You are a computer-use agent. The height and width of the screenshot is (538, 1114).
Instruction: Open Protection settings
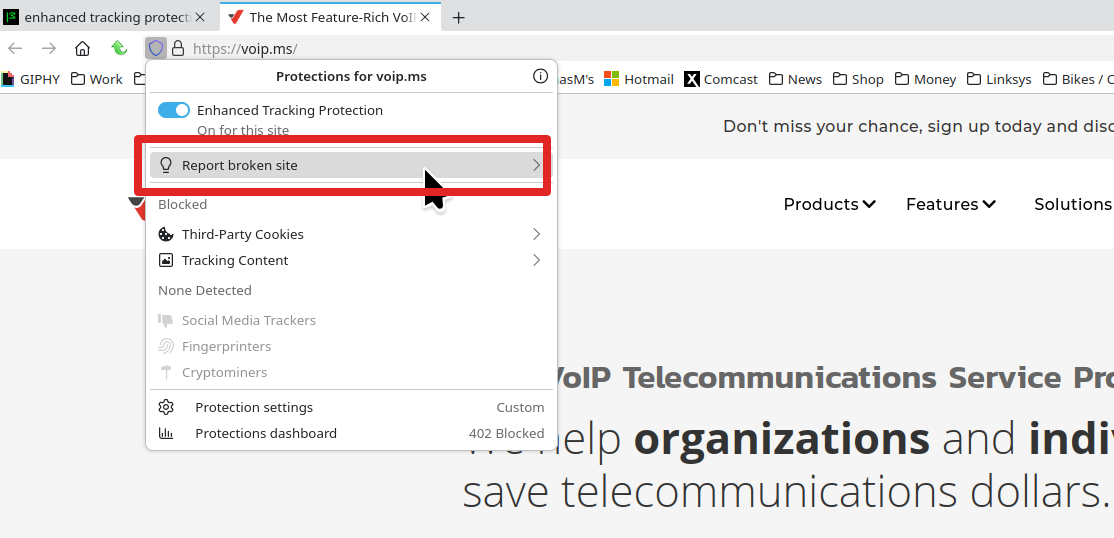pyautogui.click(x=254, y=407)
